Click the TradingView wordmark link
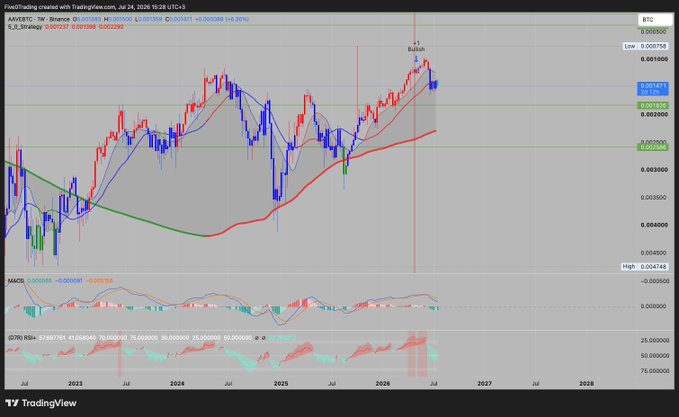Viewport: 679px width, 417px height. click(x=49, y=403)
